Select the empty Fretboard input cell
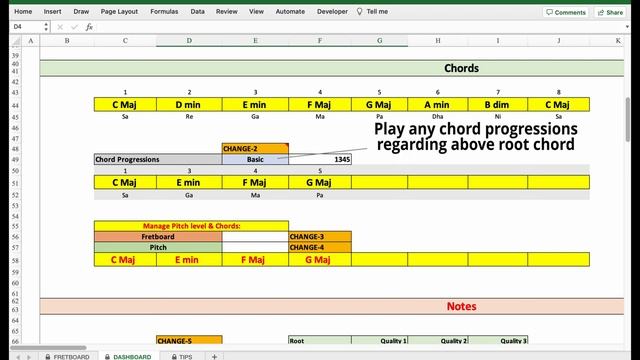 [x=255, y=236]
